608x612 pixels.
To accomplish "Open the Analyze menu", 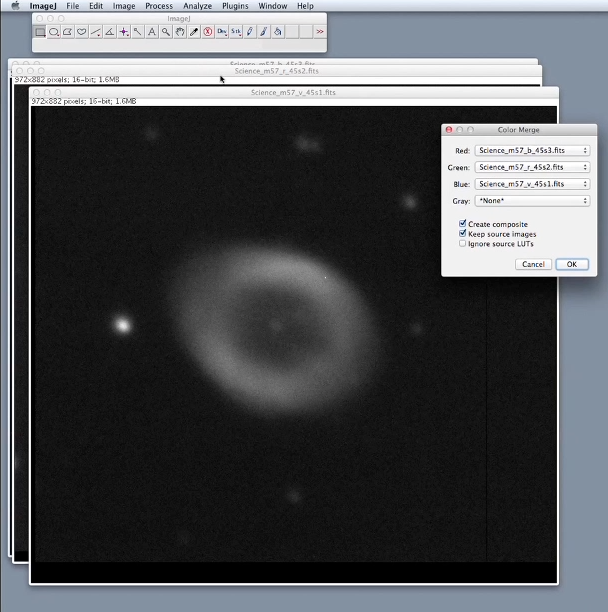I will click(x=197, y=6).
